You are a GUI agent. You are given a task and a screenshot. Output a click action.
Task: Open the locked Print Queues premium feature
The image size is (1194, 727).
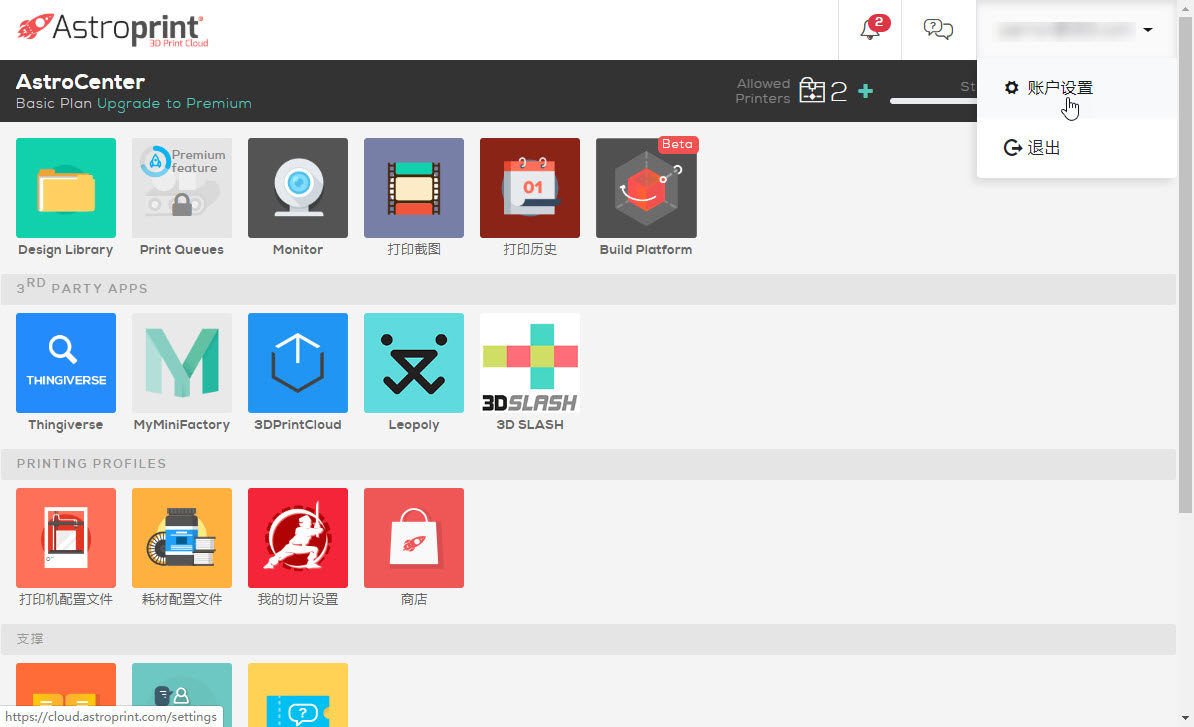tap(182, 188)
